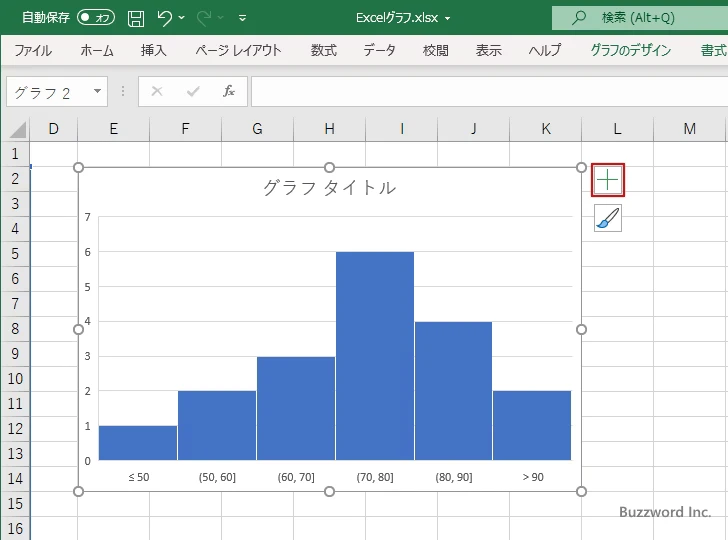This screenshot has width=728, height=540.
Task: Select column header L
Action: [618, 129]
